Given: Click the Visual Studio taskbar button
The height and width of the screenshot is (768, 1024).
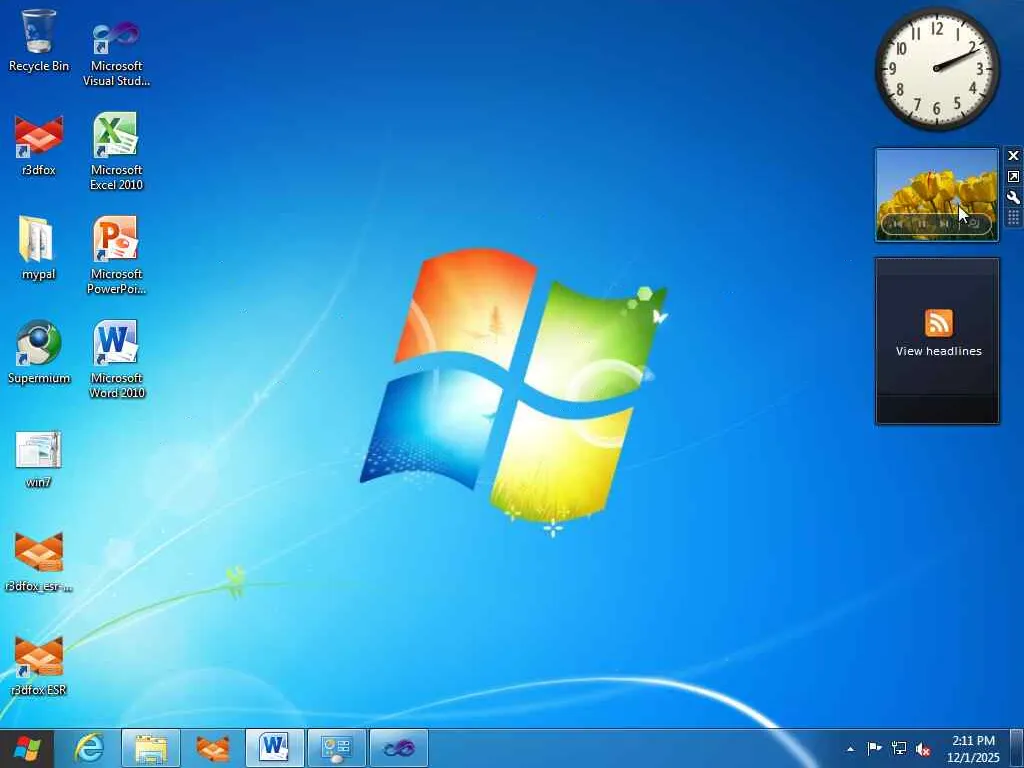Looking at the screenshot, I should (399, 748).
